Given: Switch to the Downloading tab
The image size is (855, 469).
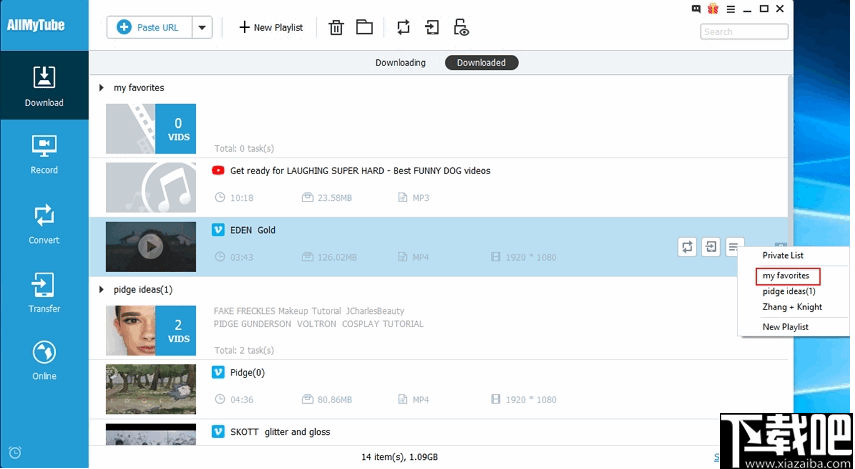Looking at the screenshot, I should click(x=400, y=63).
